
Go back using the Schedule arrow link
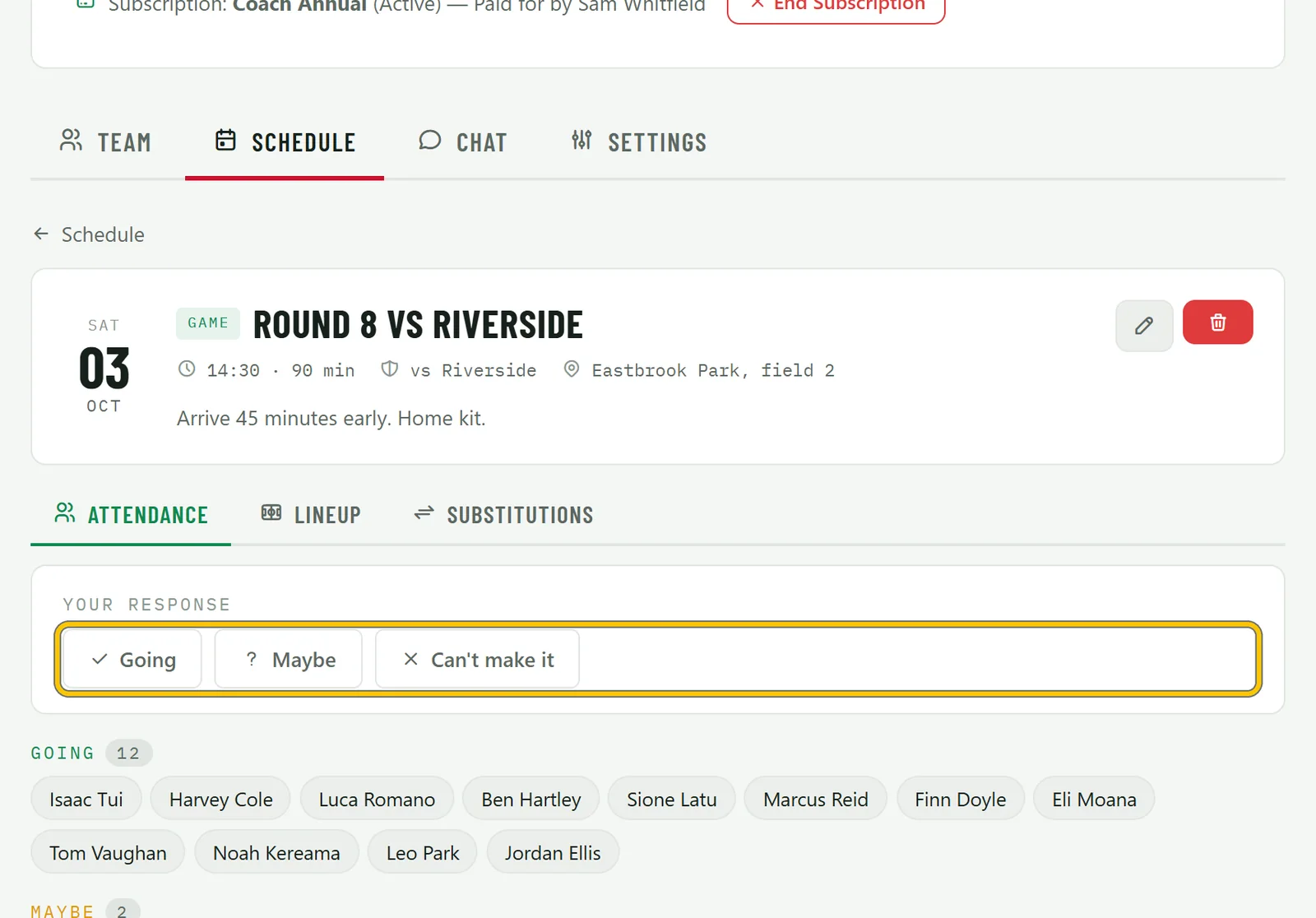89,234
